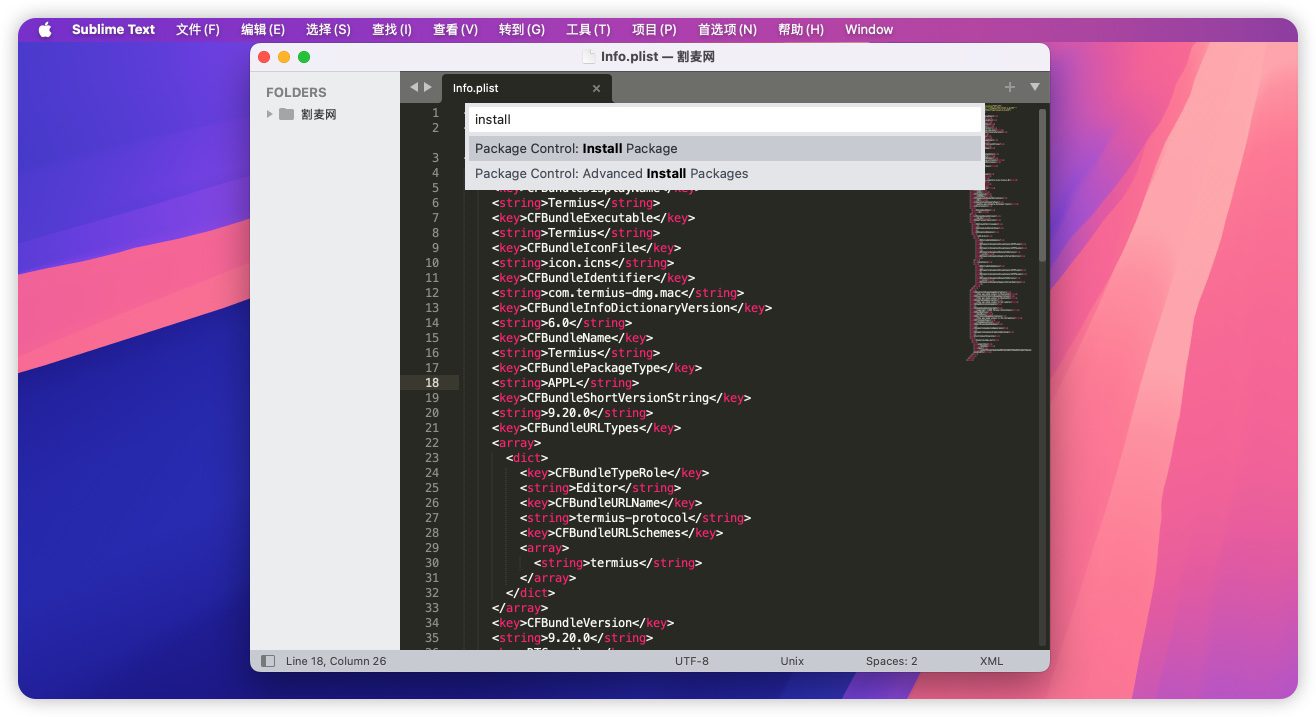
Task: Open the 首选项 (N) menu
Action: click(726, 30)
